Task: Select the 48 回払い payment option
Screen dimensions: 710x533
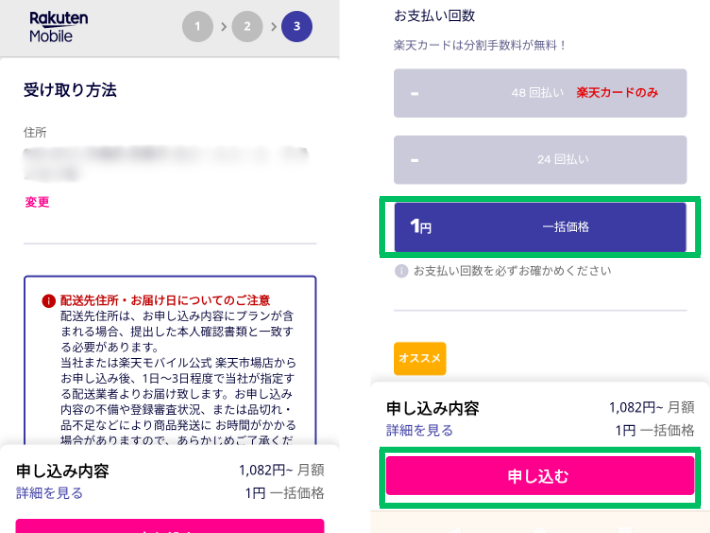Action: pos(540,93)
